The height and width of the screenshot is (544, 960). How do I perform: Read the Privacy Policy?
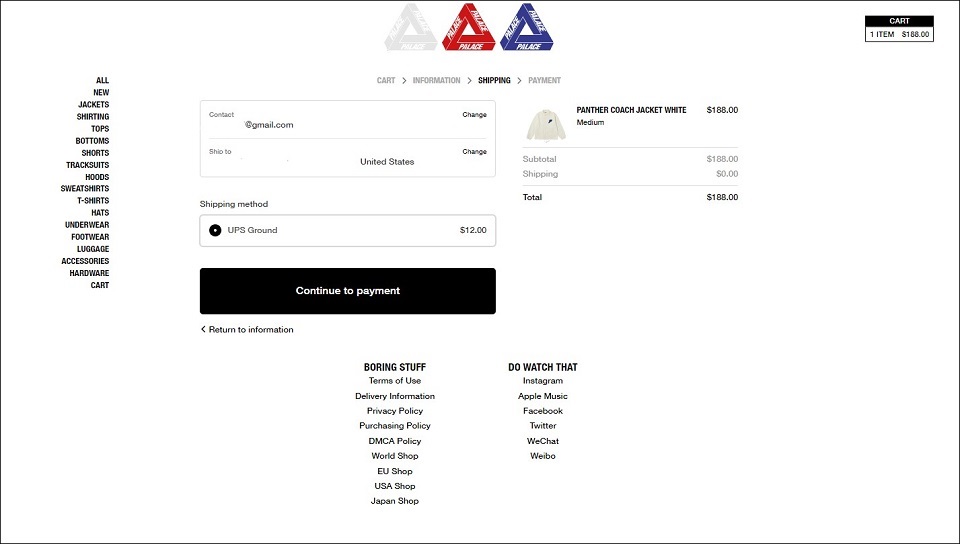tap(395, 411)
